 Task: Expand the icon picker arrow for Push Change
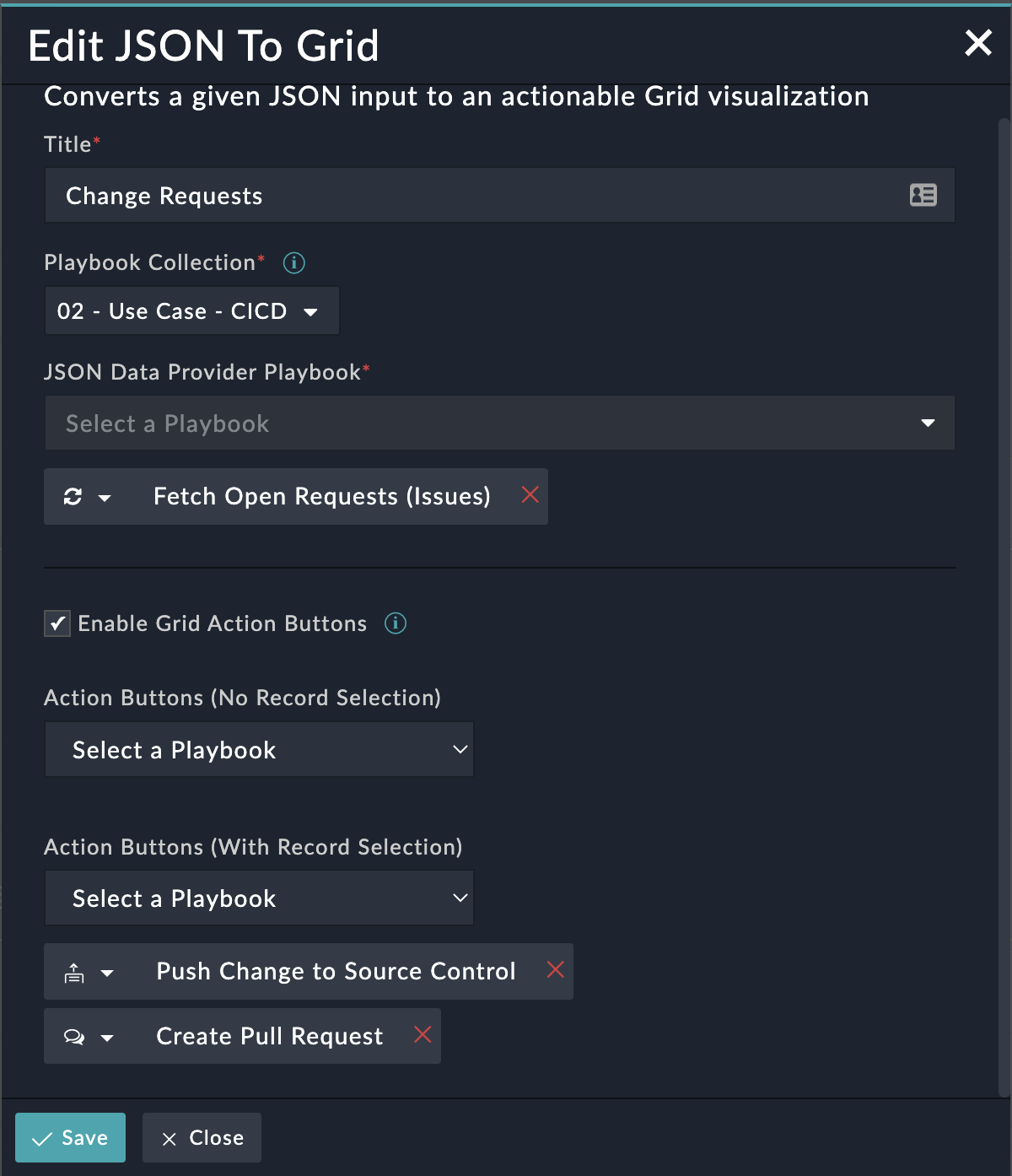pyautogui.click(x=107, y=973)
